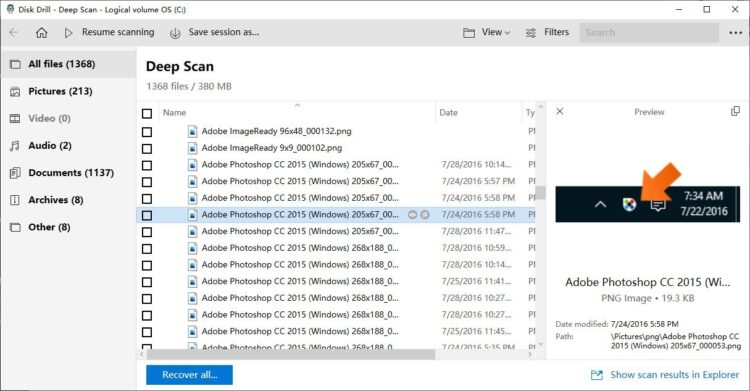Click horizontal scrollbar left arrow

tap(142, 354)
